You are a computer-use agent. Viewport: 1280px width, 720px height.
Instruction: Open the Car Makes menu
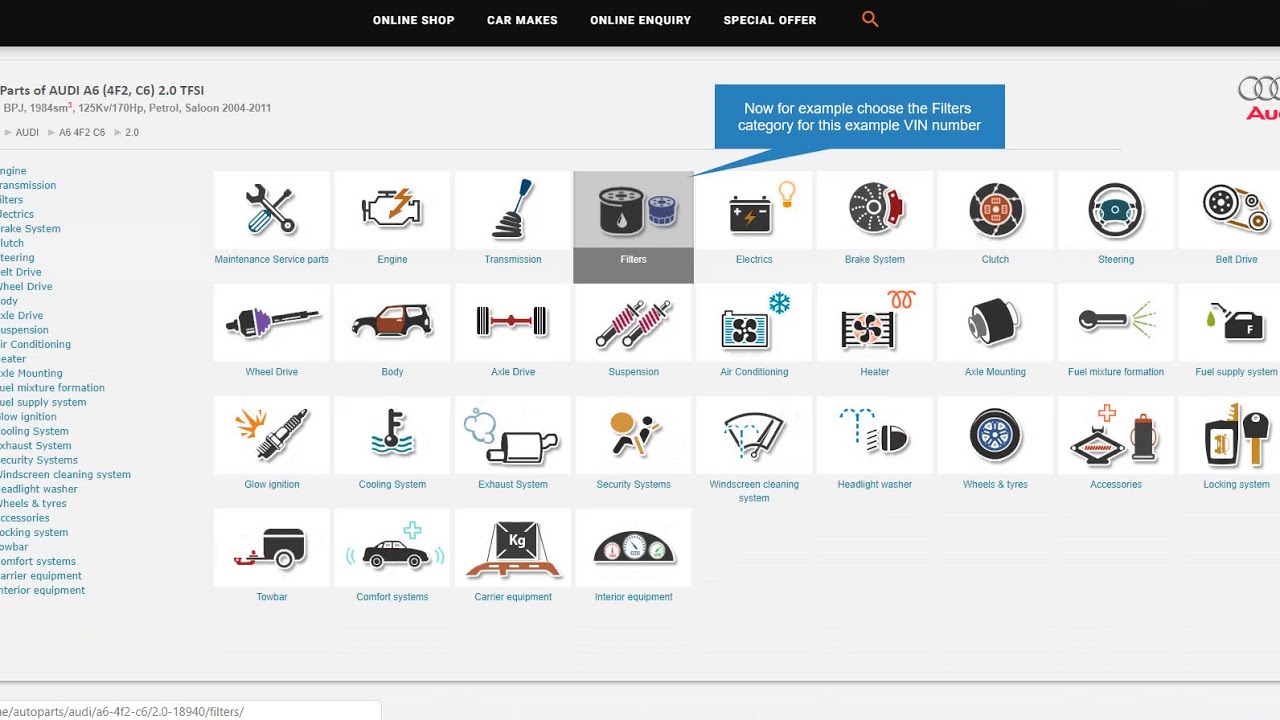[x=522, y=20]
